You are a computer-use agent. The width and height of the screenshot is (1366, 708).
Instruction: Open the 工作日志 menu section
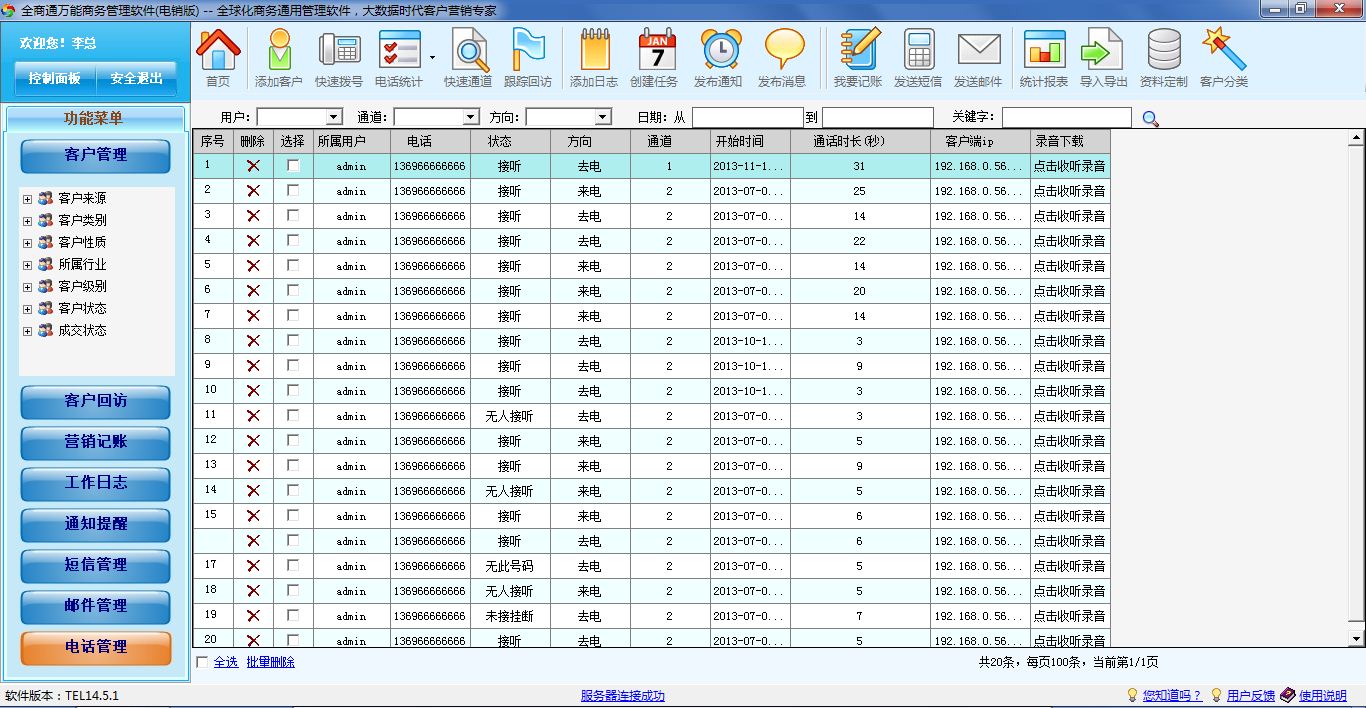96,483
